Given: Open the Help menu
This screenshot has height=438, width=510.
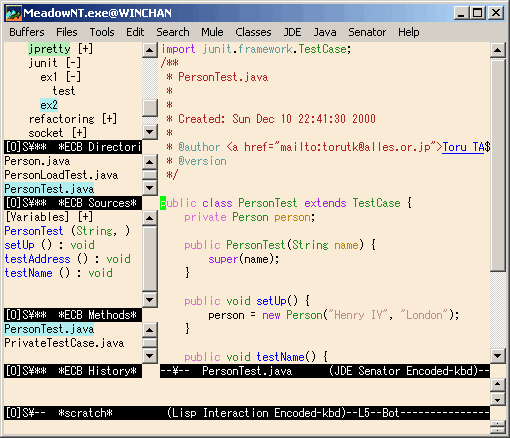Looking at the screenshot, I should [409, 32].
